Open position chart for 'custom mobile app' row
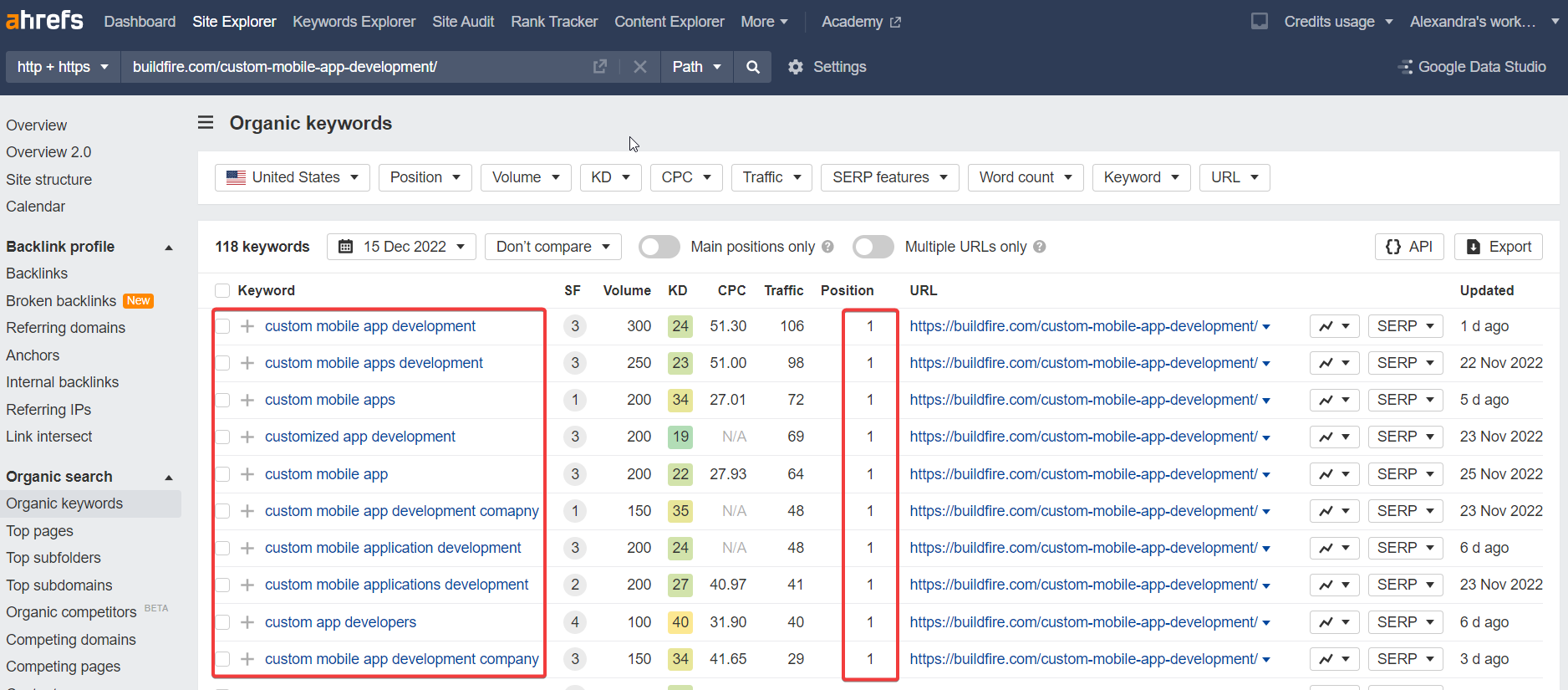Screen dimensions: 1568x690 pos(1335,474)
